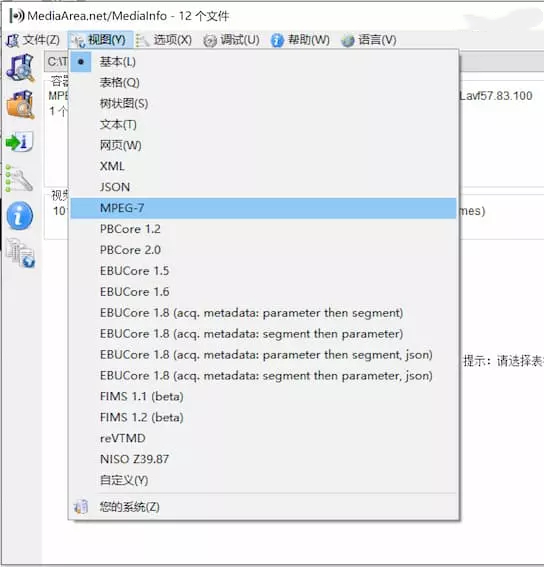Click the blue About info icon
This screenshot has width=544, height=567.
(x=20, y=216)
